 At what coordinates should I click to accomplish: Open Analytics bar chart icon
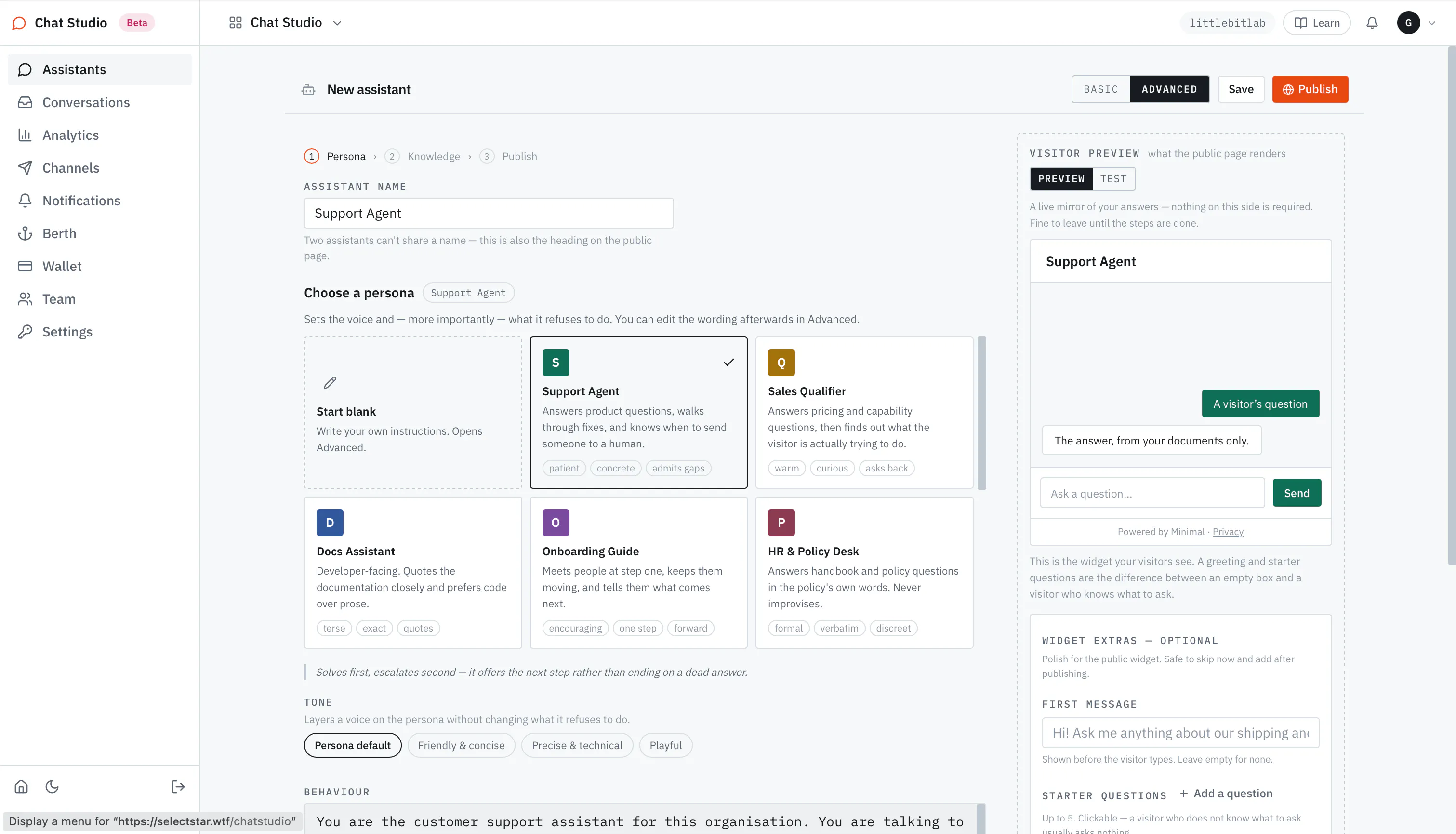25,135
